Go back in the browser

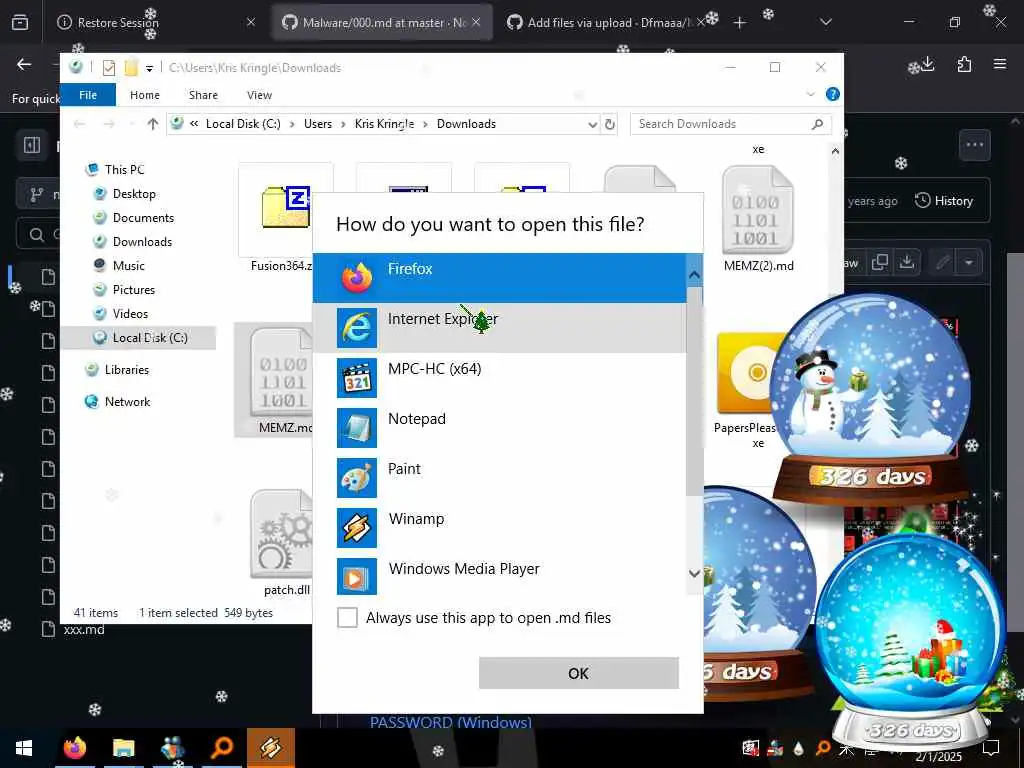24,64
